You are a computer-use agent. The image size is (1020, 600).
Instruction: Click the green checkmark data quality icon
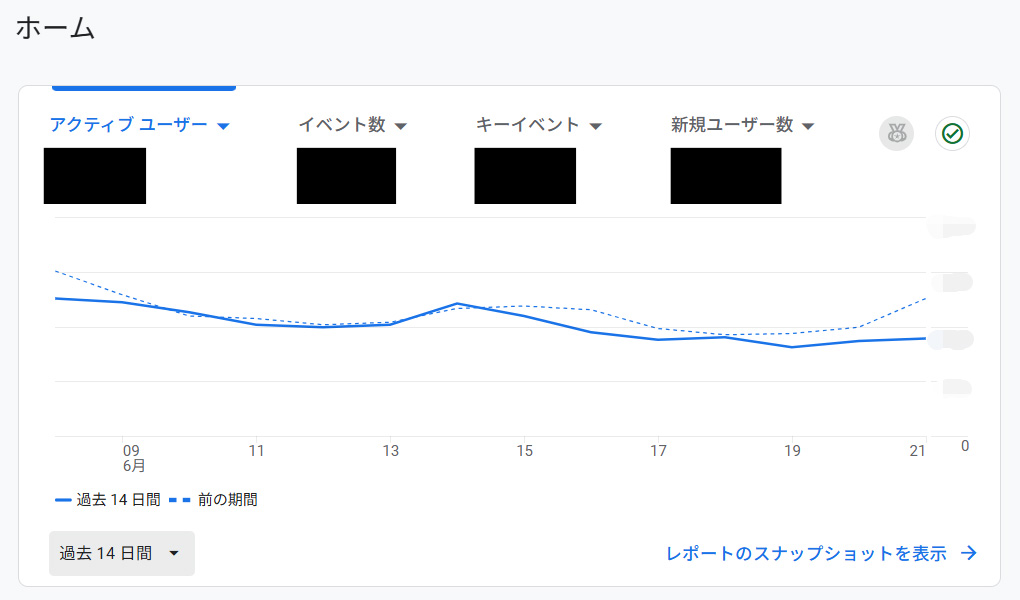coord(952,133)
